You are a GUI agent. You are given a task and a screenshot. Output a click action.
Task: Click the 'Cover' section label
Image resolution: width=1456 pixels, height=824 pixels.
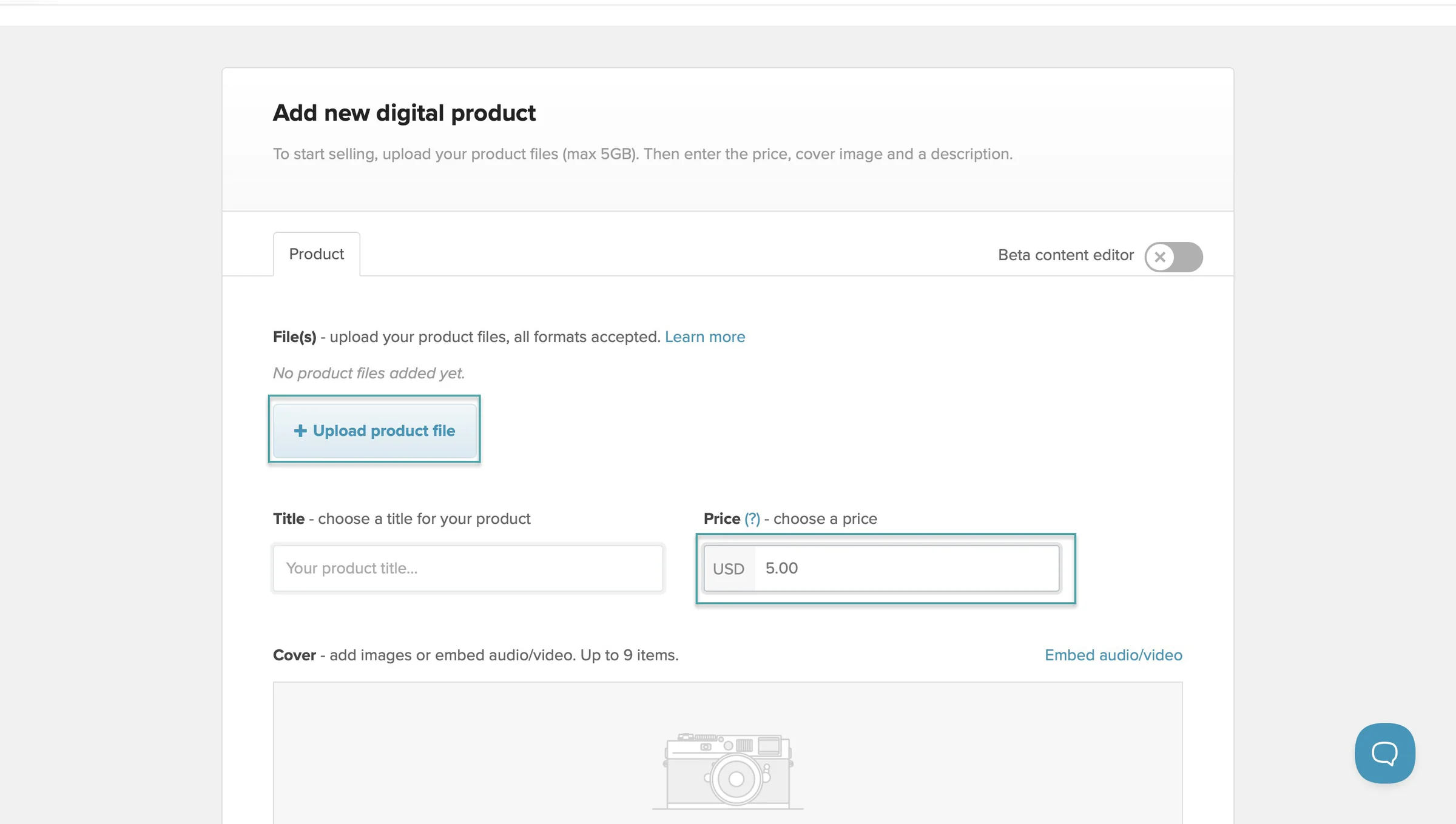click(x=294, y=655)
